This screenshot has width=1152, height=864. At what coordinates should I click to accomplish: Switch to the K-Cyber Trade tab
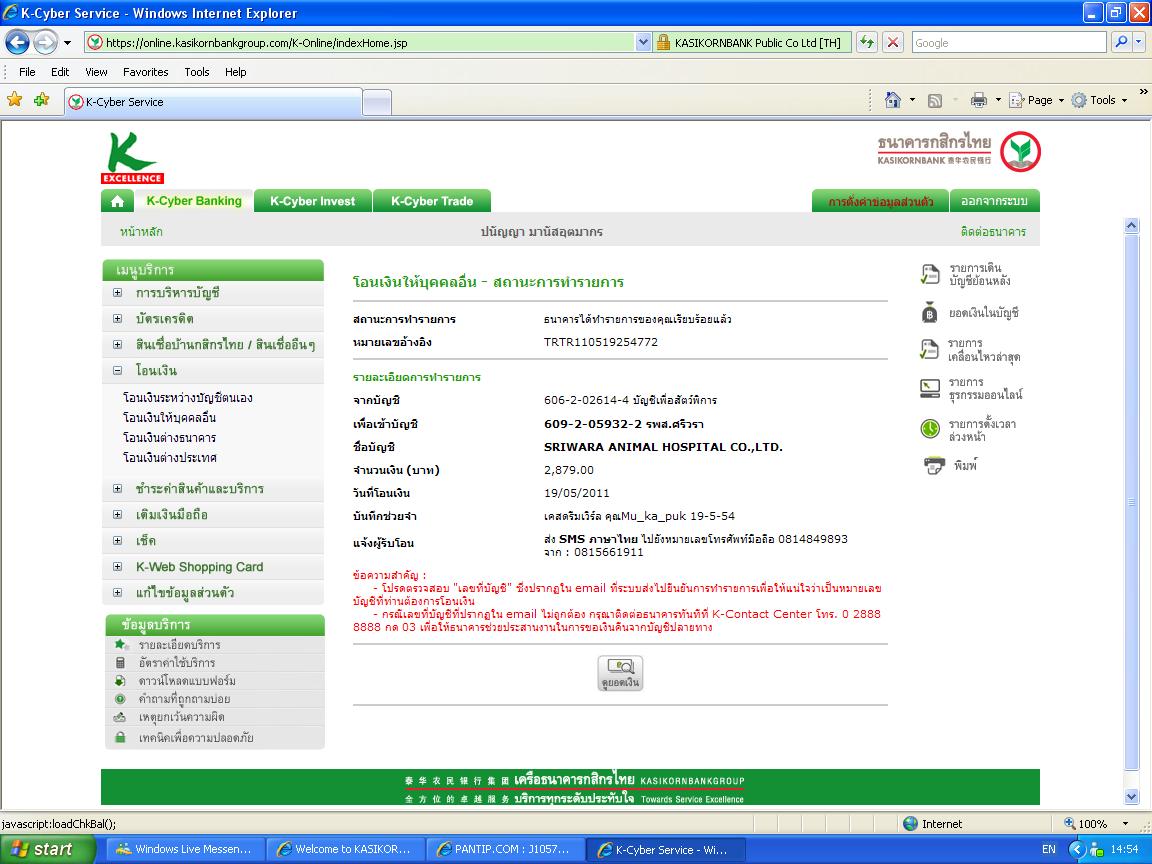coord(432,201)
